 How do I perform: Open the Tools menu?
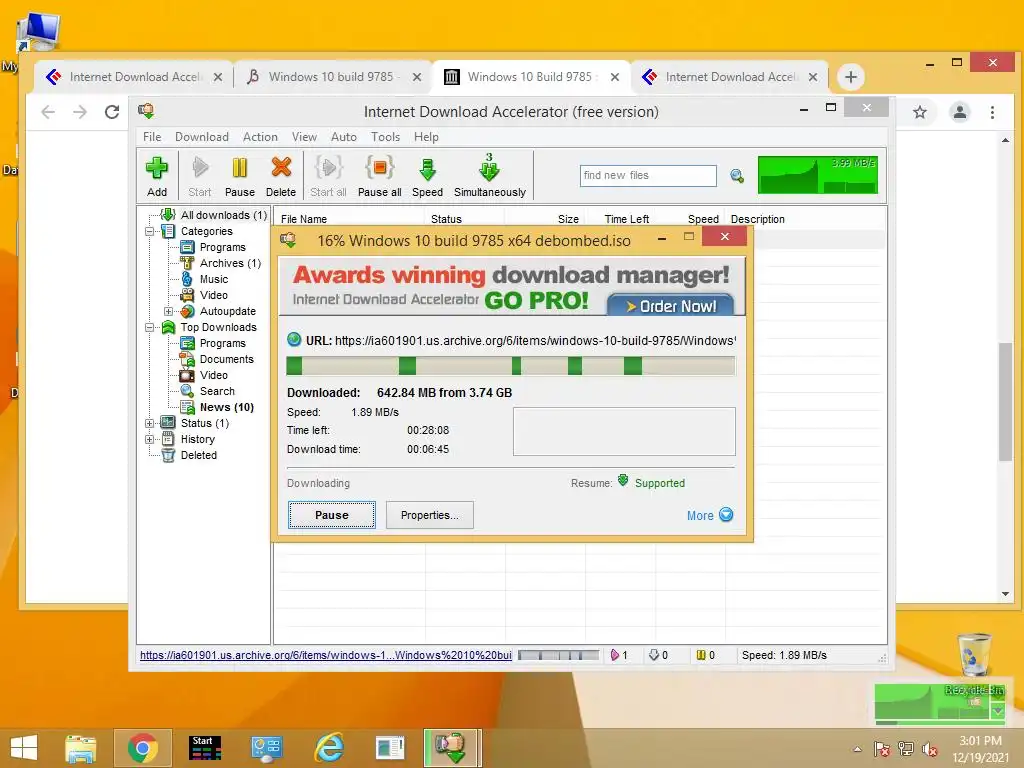pyautogui.click(x=385, y=137)
